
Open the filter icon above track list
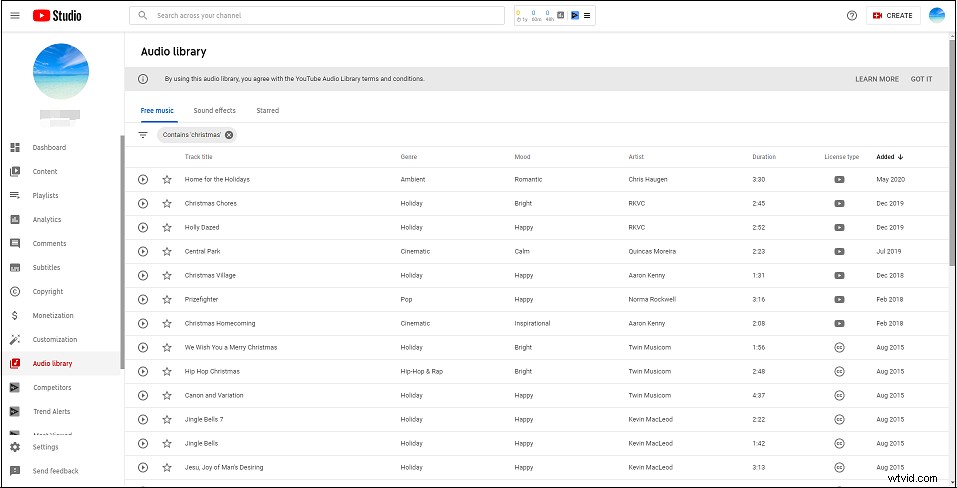143,135
